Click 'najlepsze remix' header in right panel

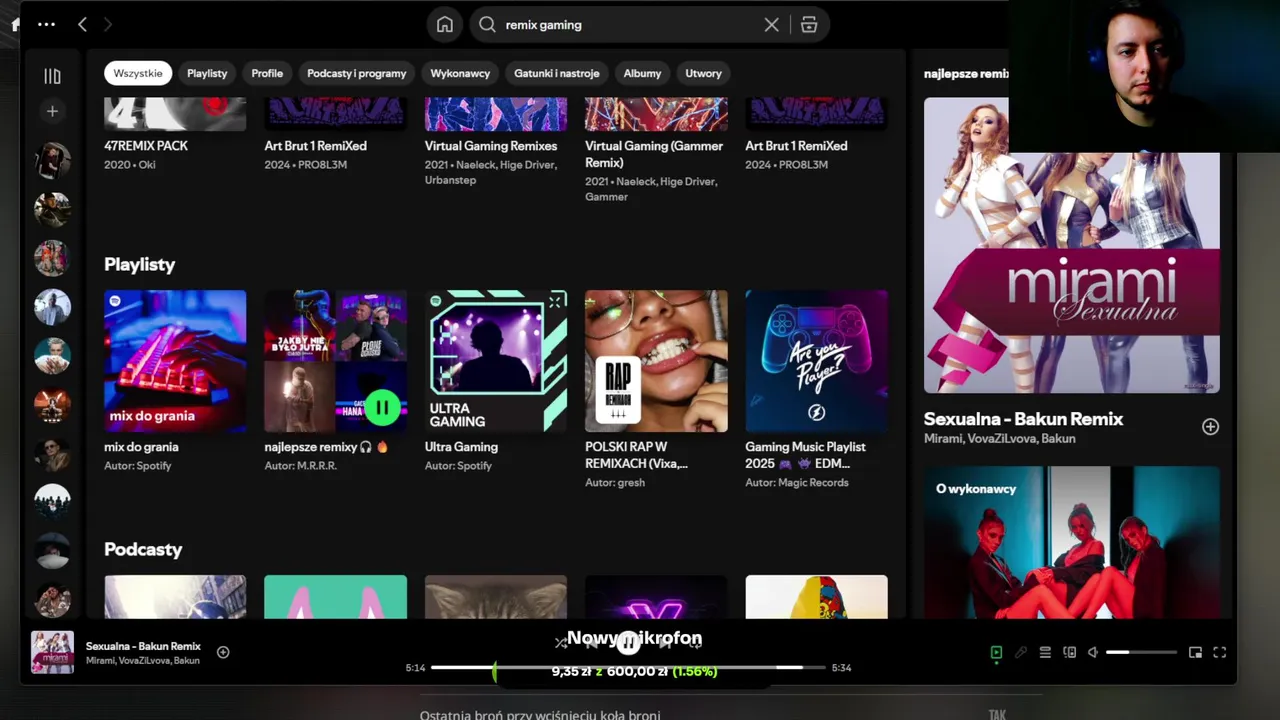(966, 74)
